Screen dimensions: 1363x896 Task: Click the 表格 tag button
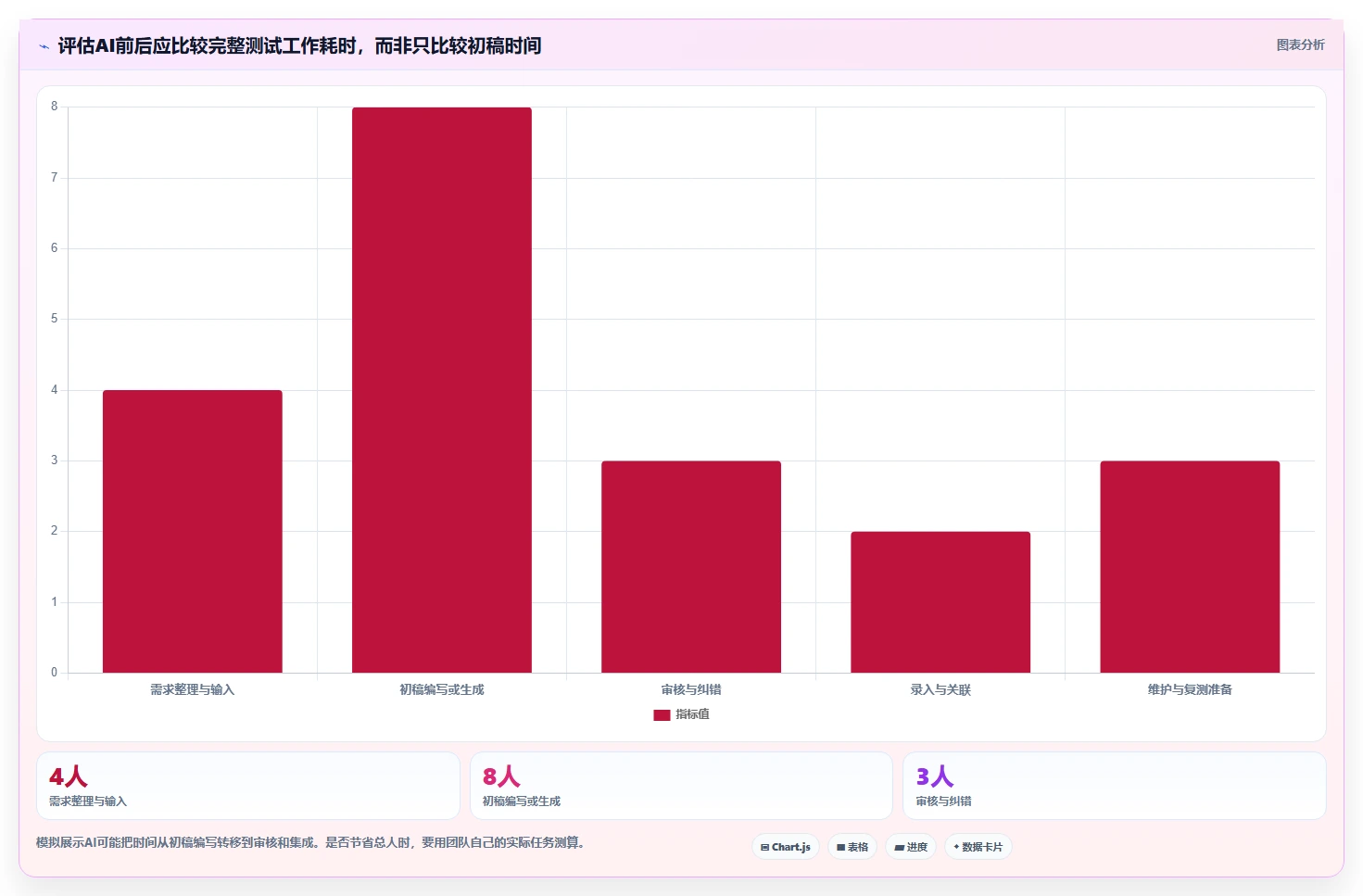coord(852,847)
